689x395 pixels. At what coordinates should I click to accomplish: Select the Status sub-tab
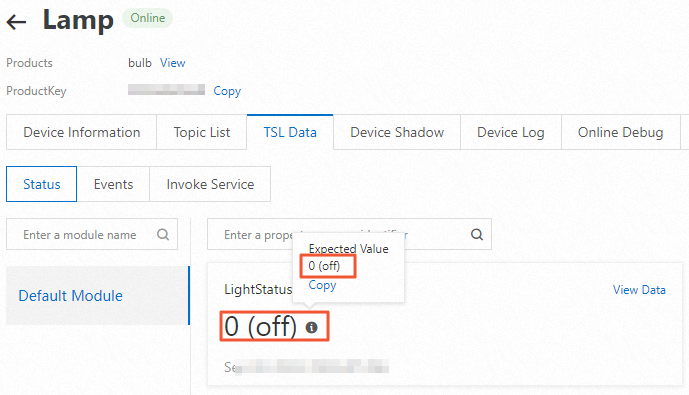pos(42,184)
